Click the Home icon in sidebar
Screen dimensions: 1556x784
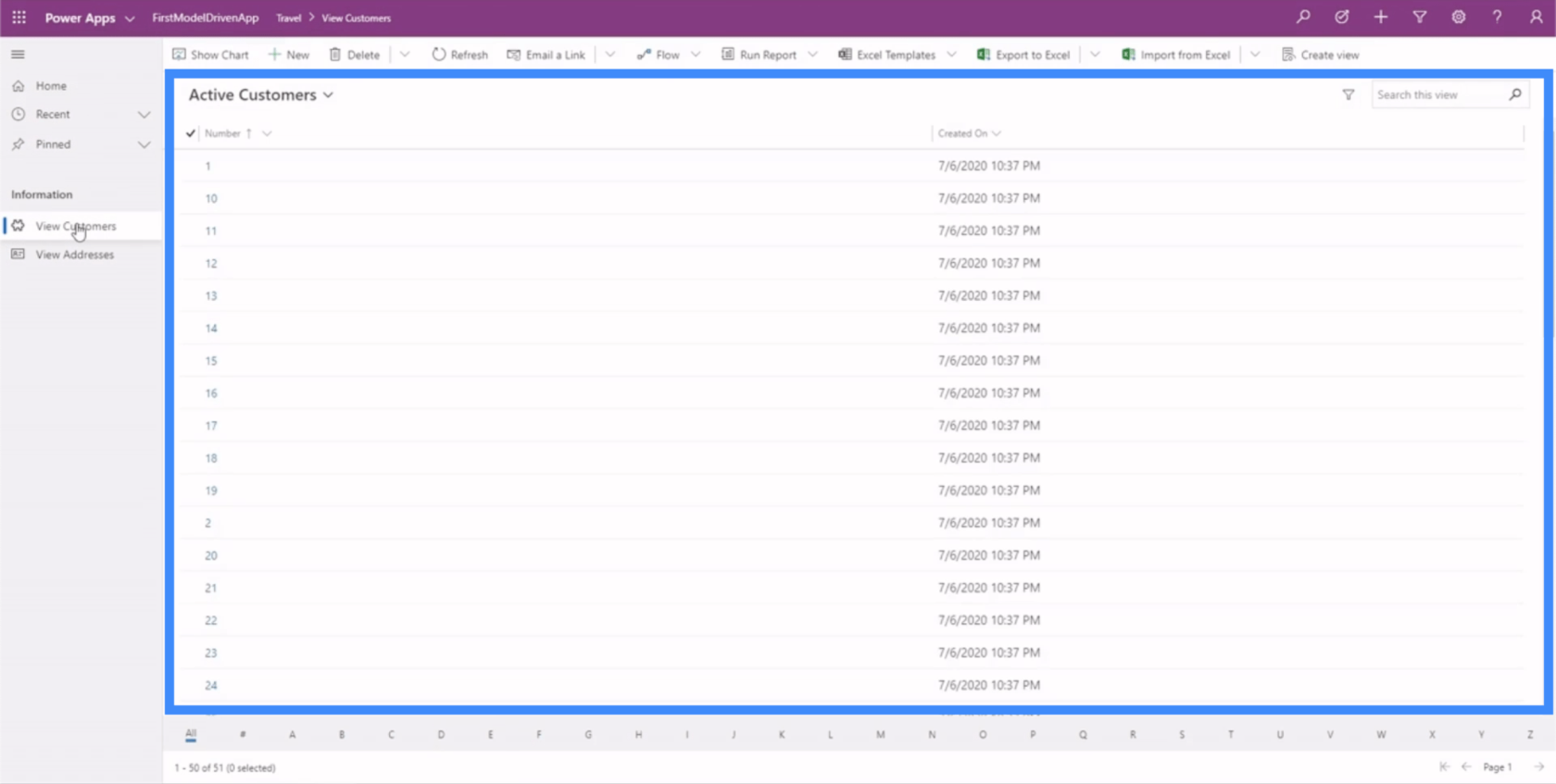point(18,85)
